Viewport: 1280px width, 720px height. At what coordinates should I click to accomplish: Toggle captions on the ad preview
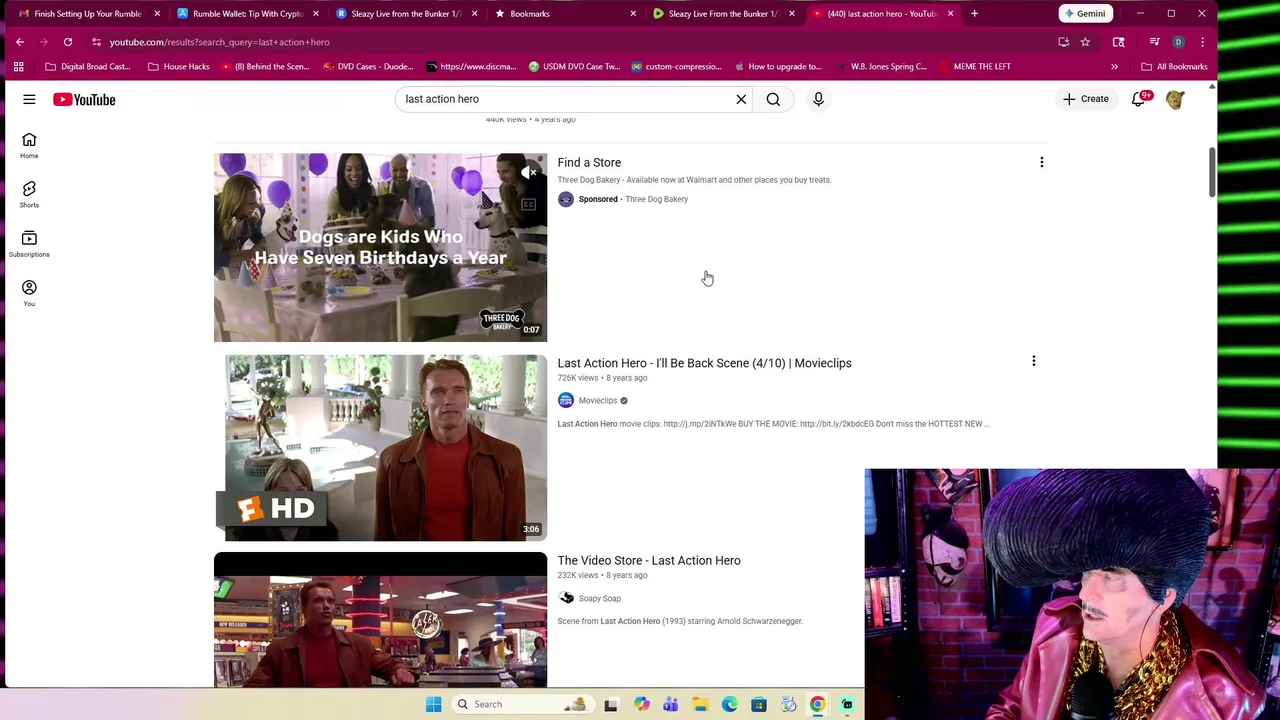(528, 204)
